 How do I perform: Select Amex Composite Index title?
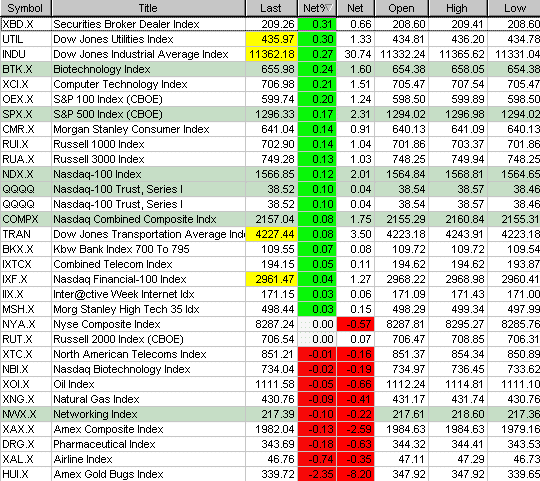coord(108,429)
